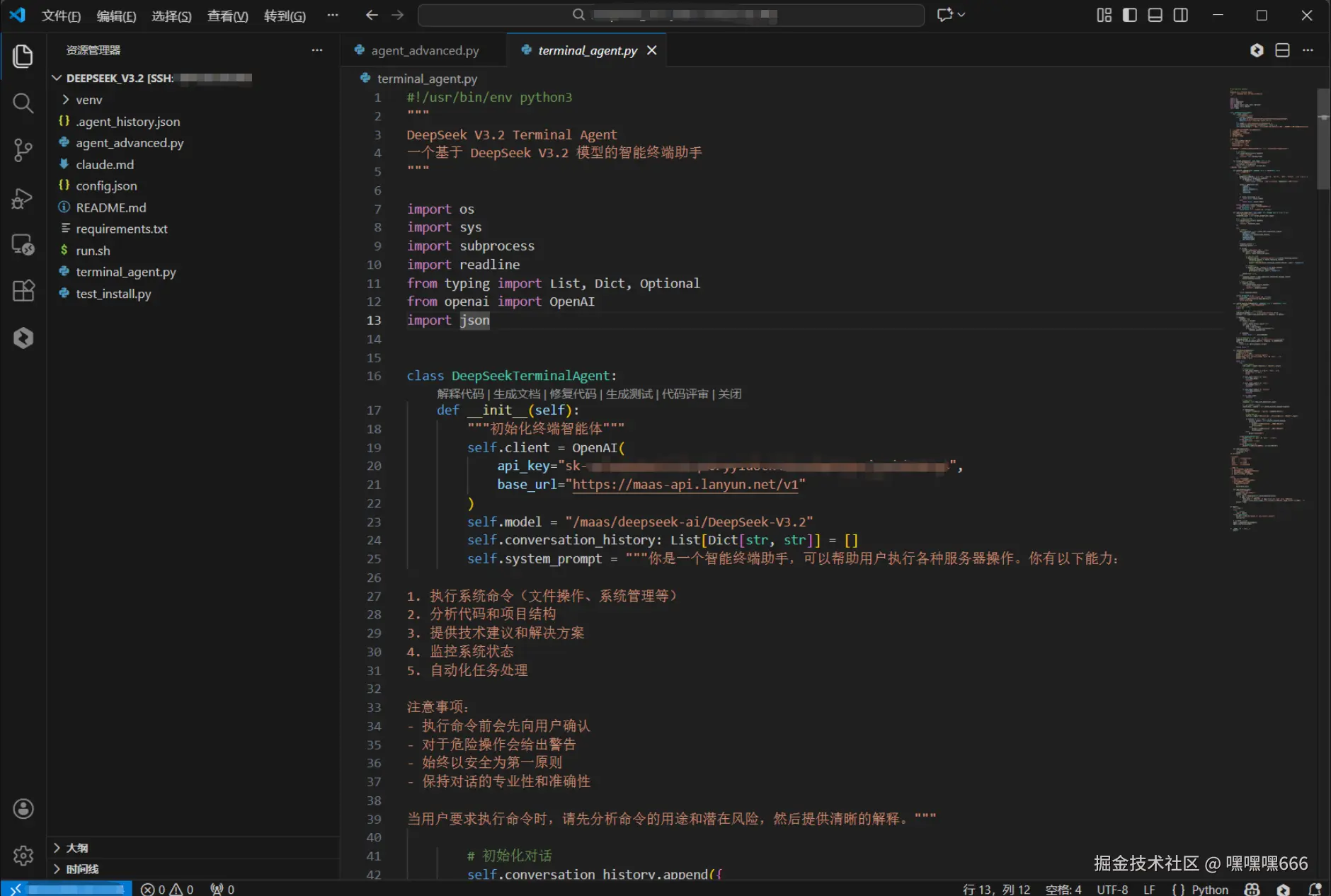The image size is (1331, 896).
Task: Open the Remote Explorer view
Action: (x=23, y=245)
